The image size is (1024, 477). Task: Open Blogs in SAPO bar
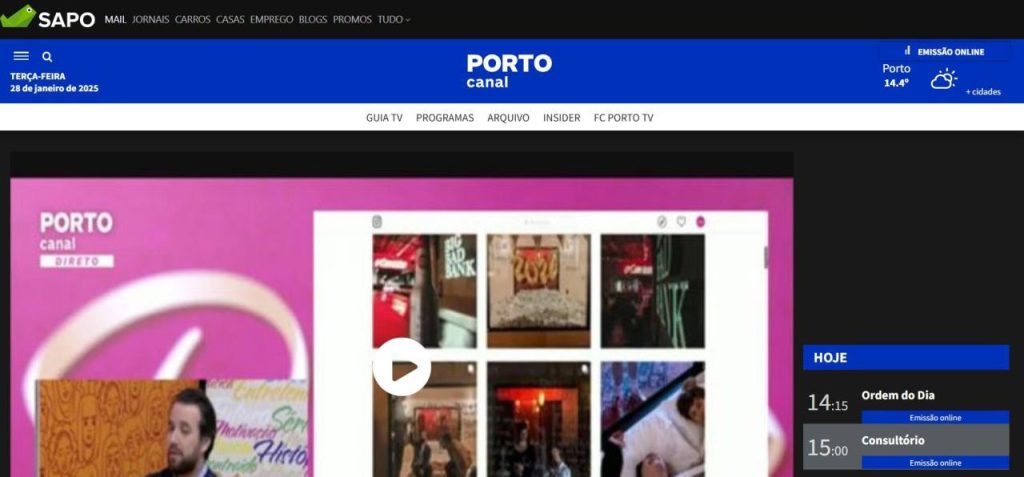[313, 20]
